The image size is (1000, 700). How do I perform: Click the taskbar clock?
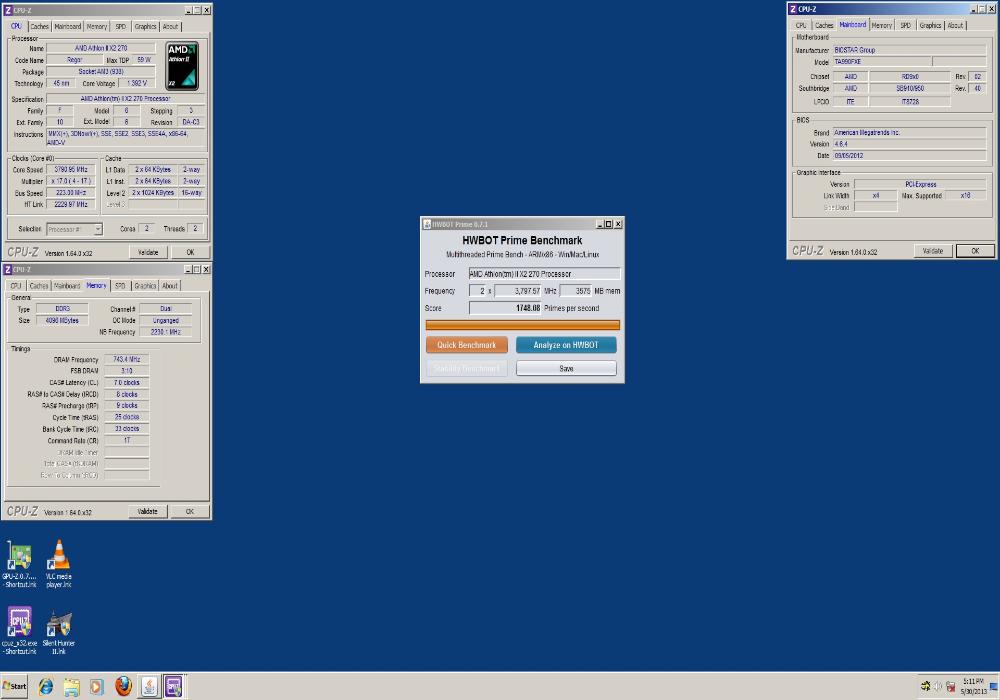point(973,687)
